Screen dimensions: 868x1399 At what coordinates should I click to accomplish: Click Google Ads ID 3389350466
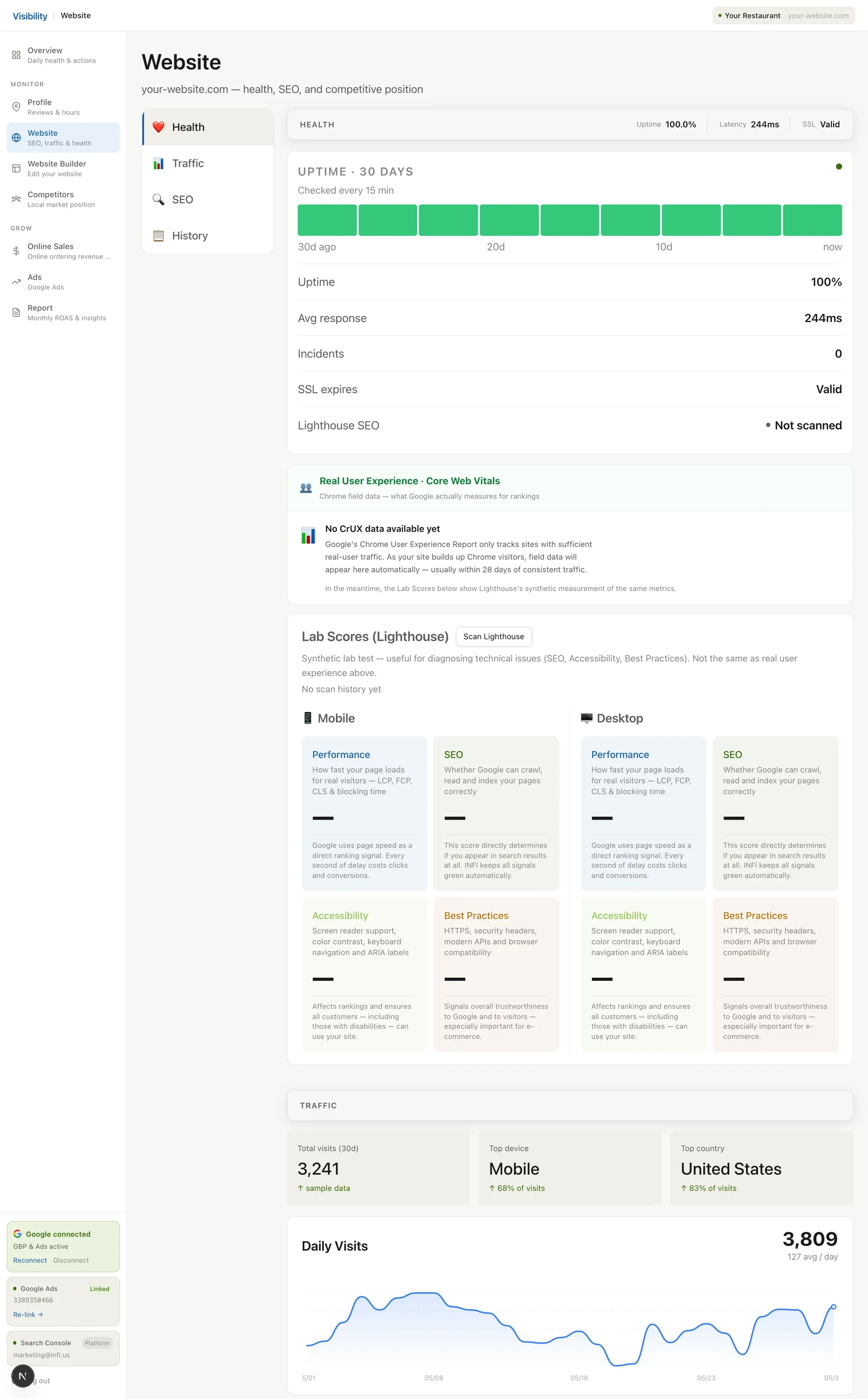pos(33,1300)
